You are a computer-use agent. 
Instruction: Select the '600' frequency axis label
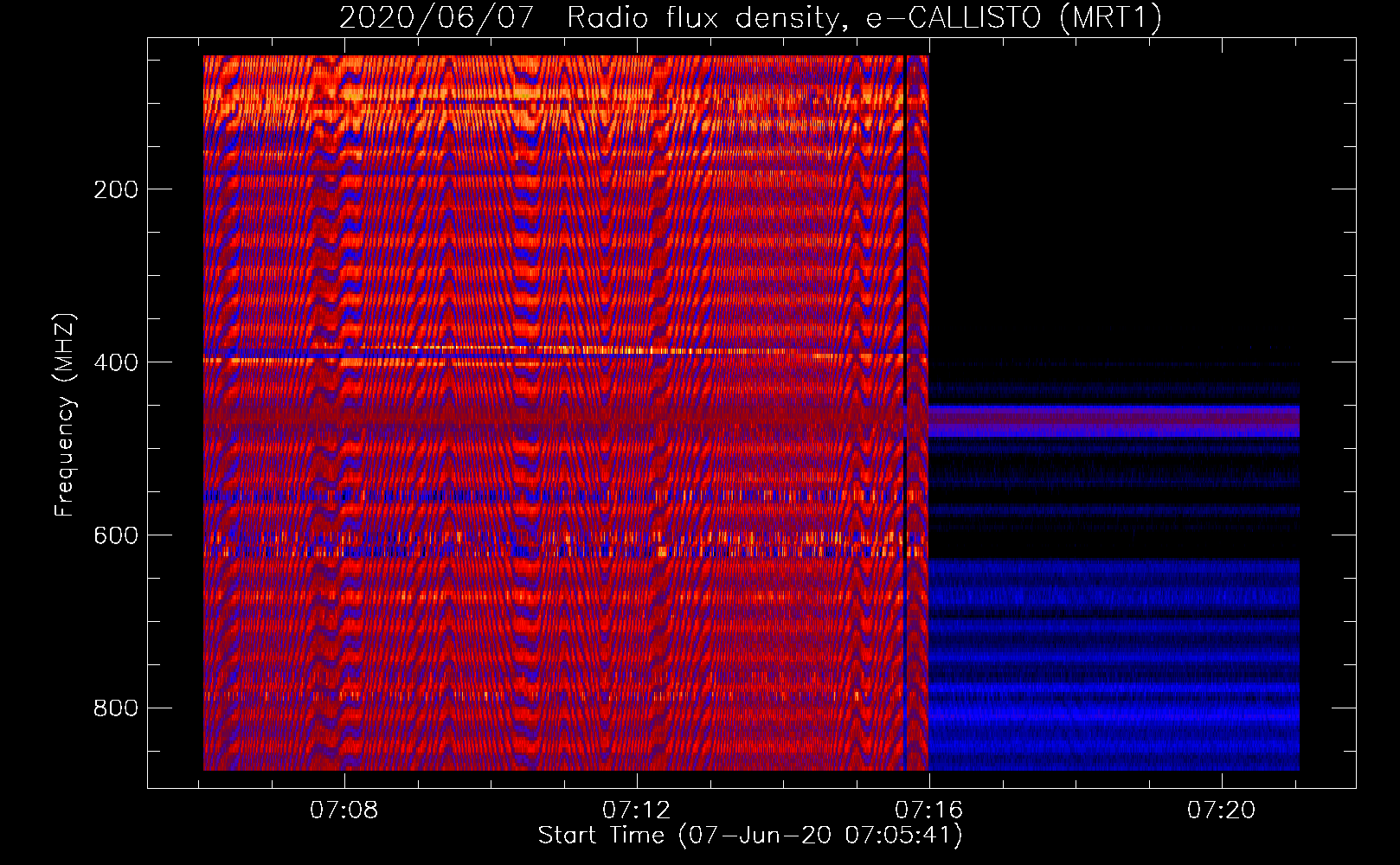[x=116, y=535]
